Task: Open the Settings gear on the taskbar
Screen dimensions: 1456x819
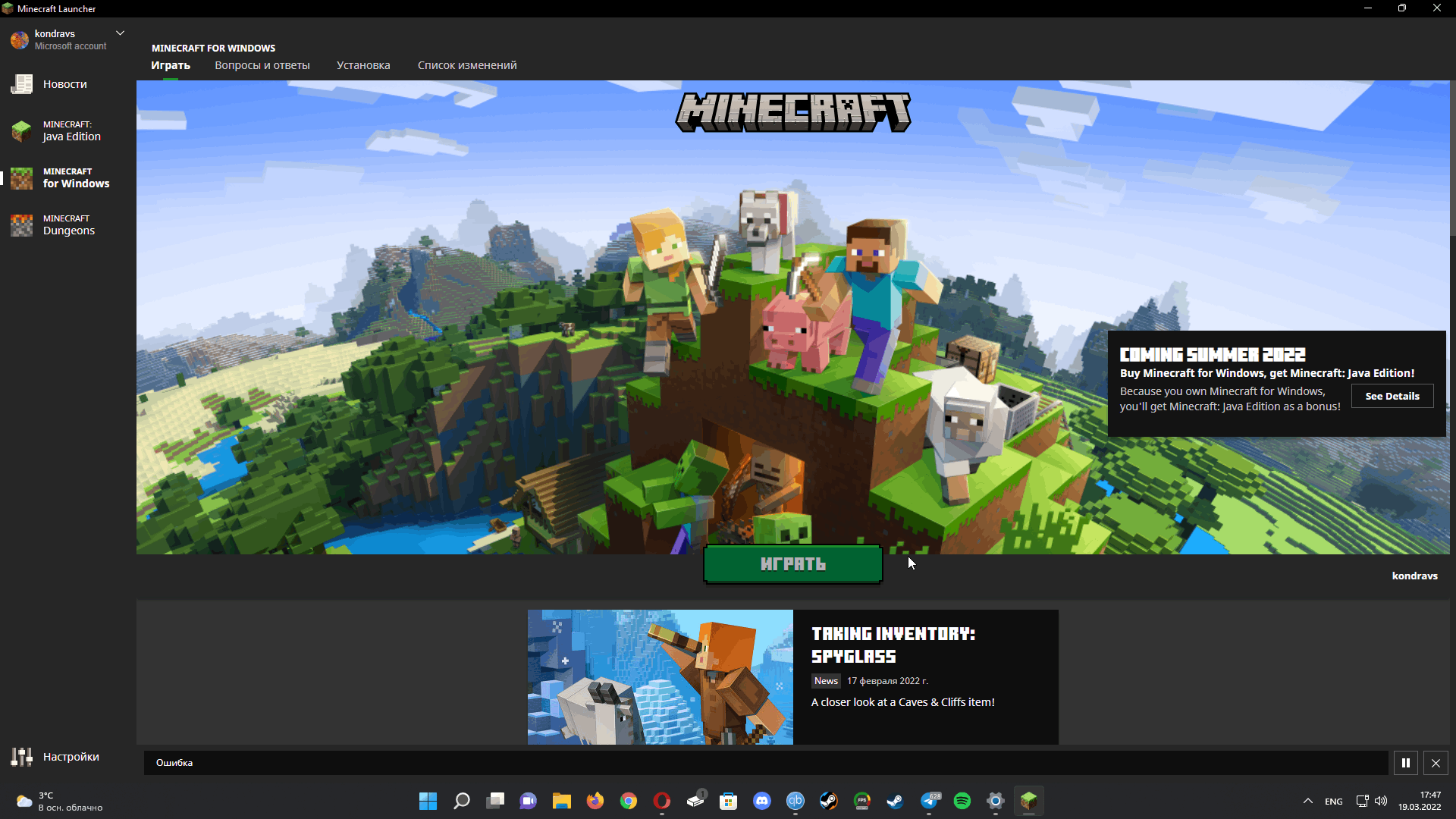Action: coord(996,801)
